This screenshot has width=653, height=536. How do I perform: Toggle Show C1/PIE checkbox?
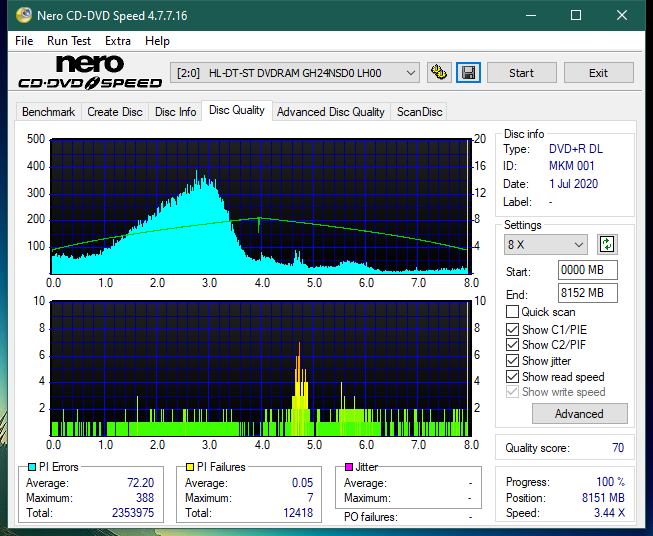coord(512,329)
